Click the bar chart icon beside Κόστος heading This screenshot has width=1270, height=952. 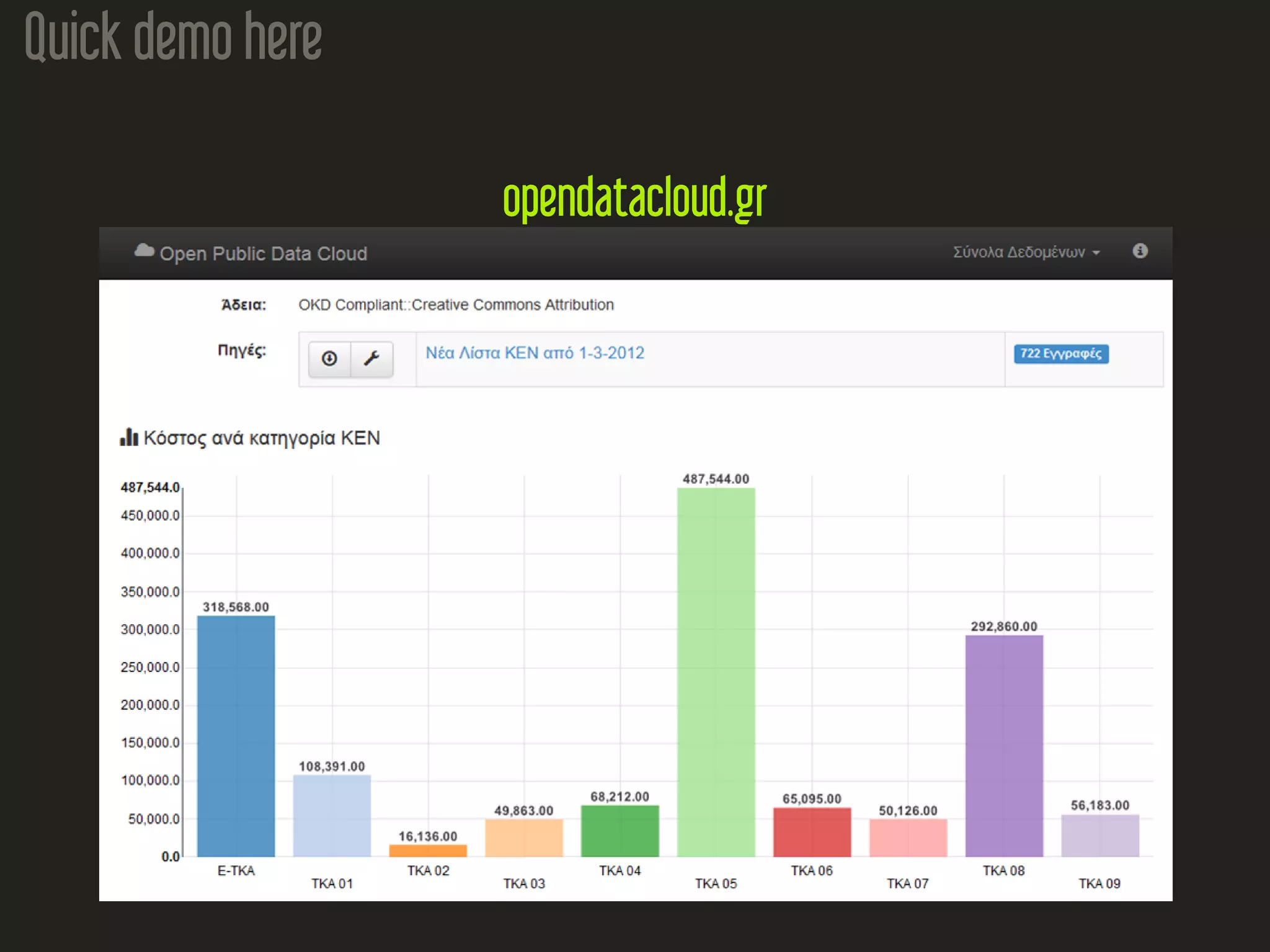pyautogui.click(x=129, y=438)
